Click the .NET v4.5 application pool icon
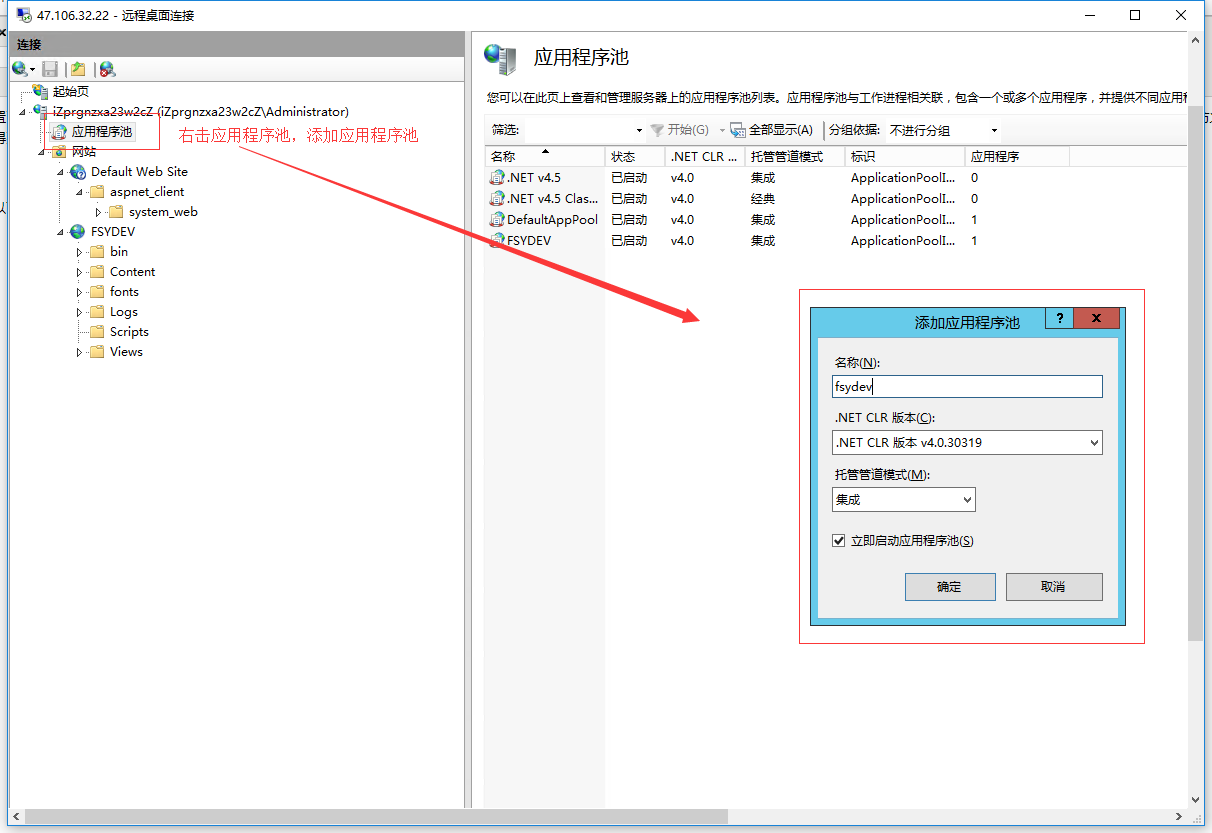The height and width of the screenshot is (833, 1212). (x=497, y=177)
